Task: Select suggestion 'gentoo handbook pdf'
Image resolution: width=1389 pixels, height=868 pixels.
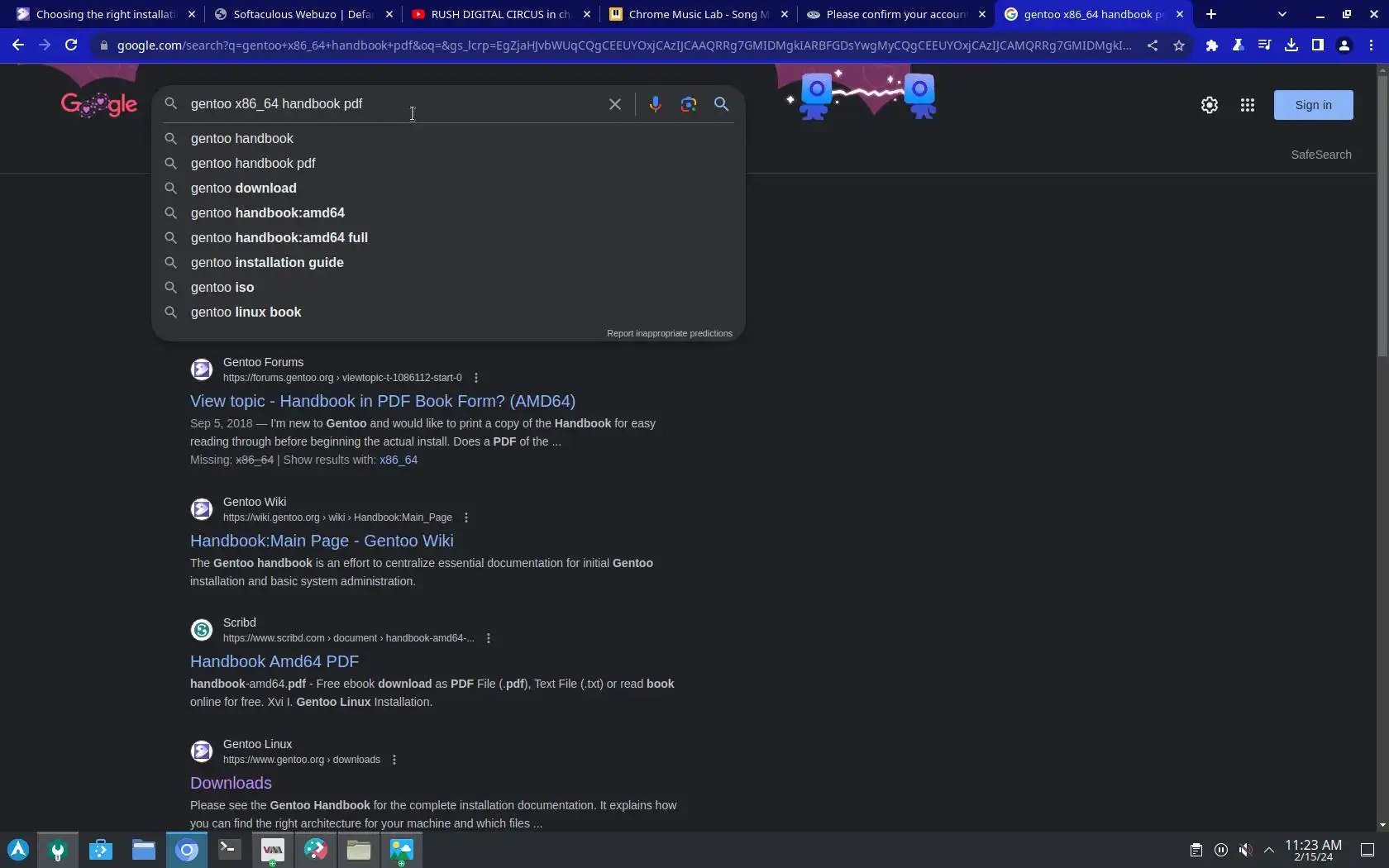Action: pos(448,164)
